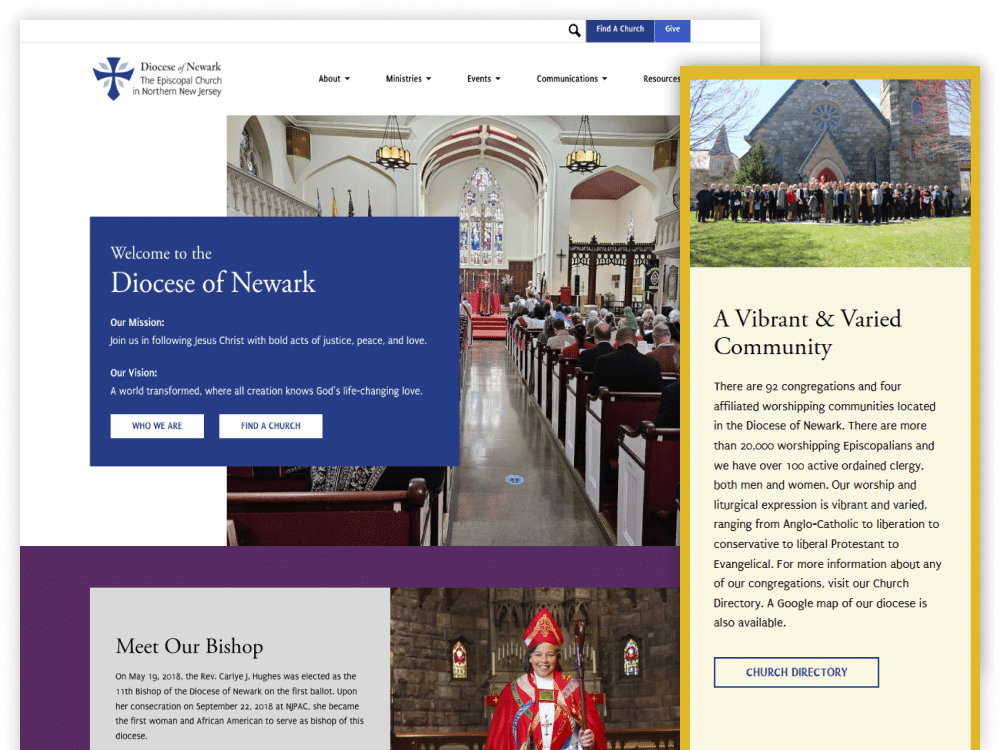Click the WHO WE ARE button

click(157, 426)
